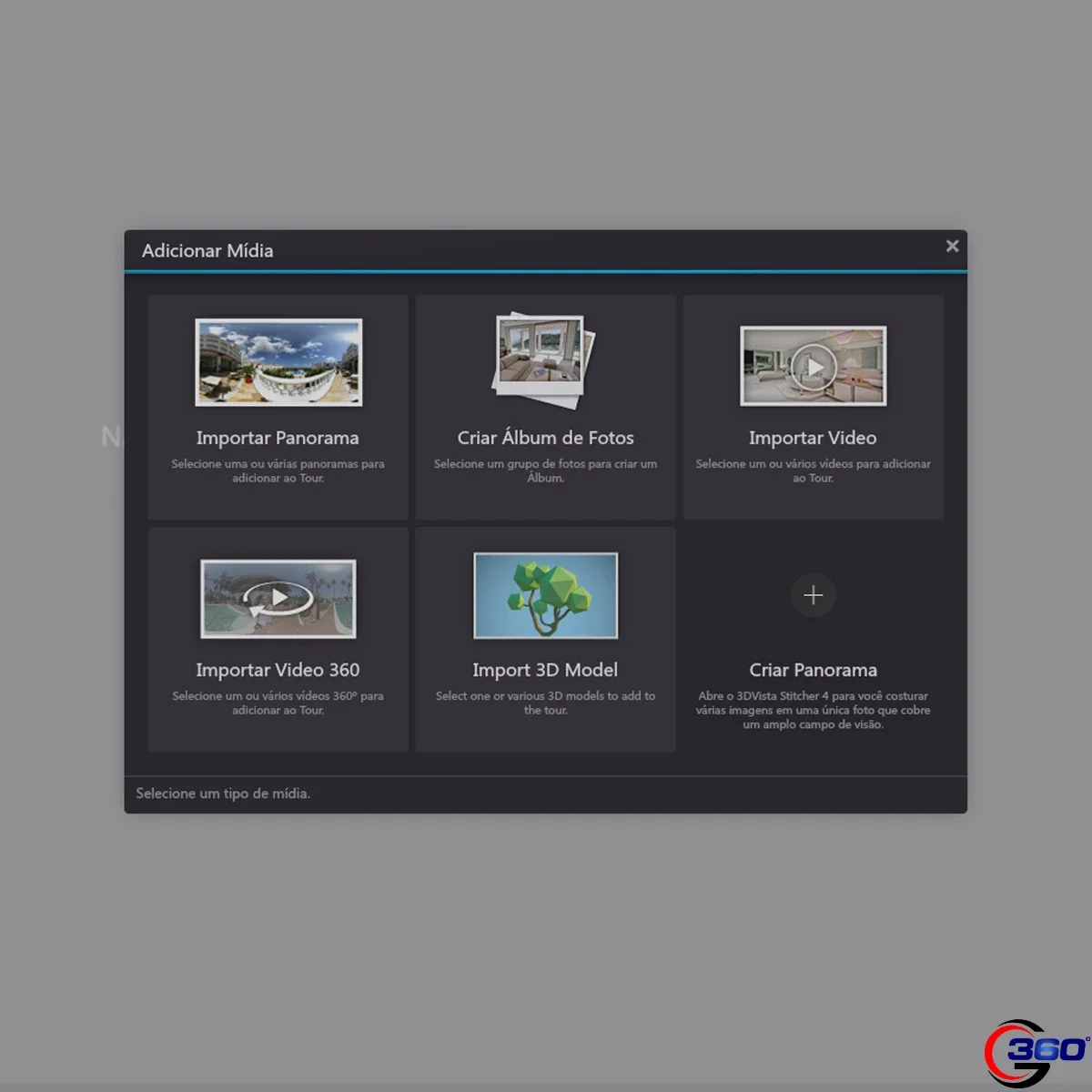Choose Criar Álbum de Fotos
Screen dimensions: 1092x1092
(546, 438)
